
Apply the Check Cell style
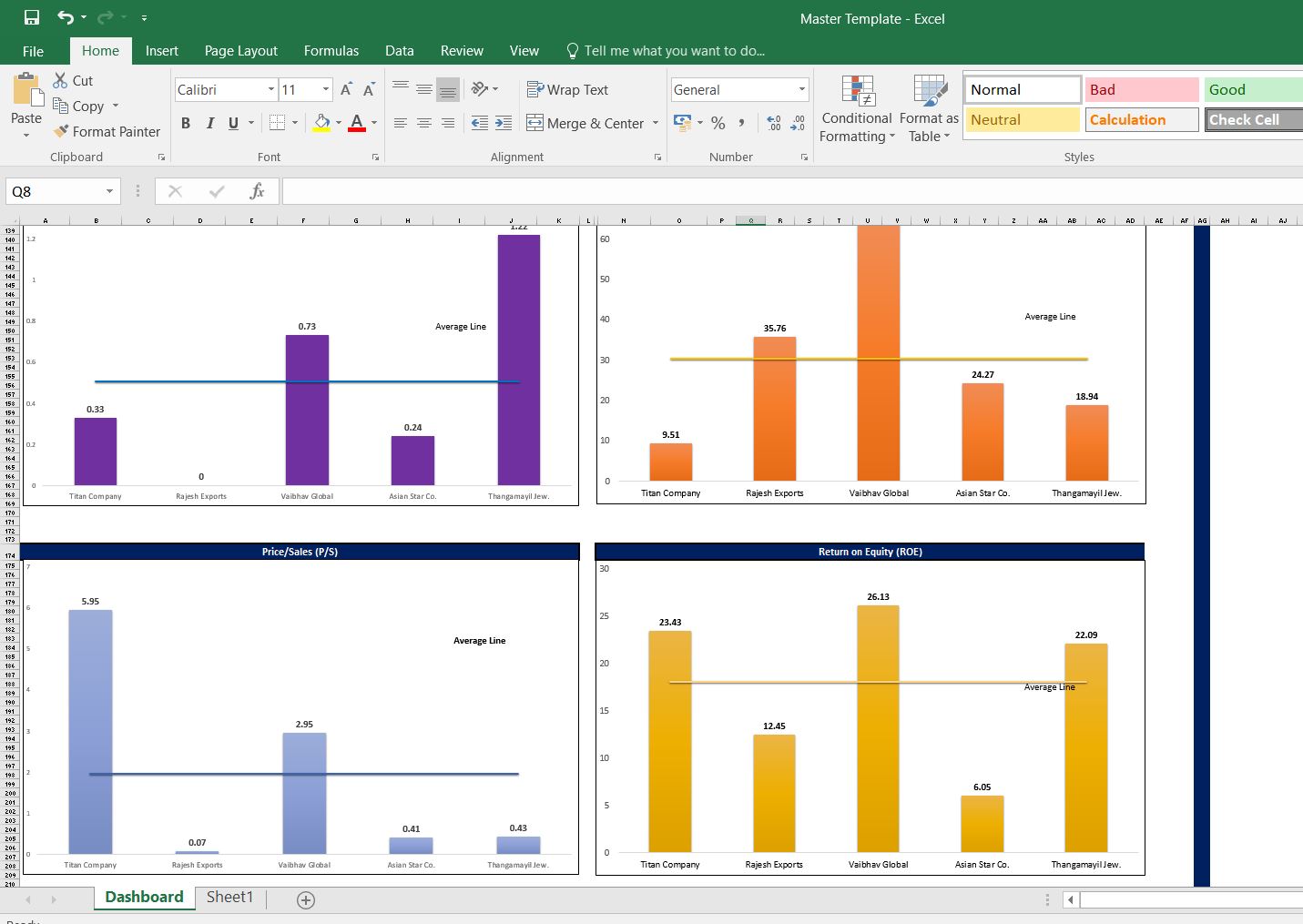click(1254, 119)
